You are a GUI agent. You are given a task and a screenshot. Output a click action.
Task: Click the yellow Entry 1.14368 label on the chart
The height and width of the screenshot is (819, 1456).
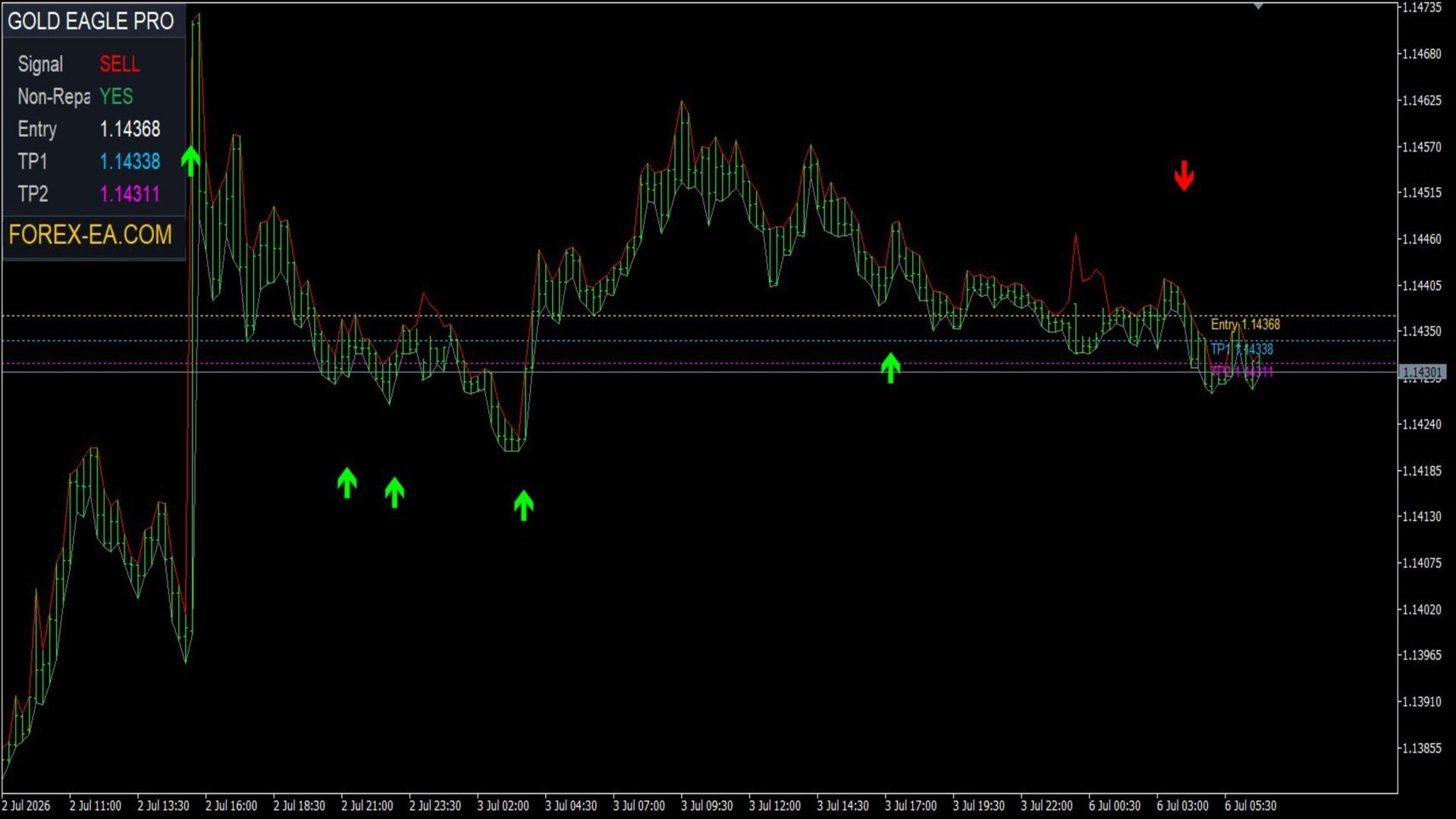click(1245, 325)
